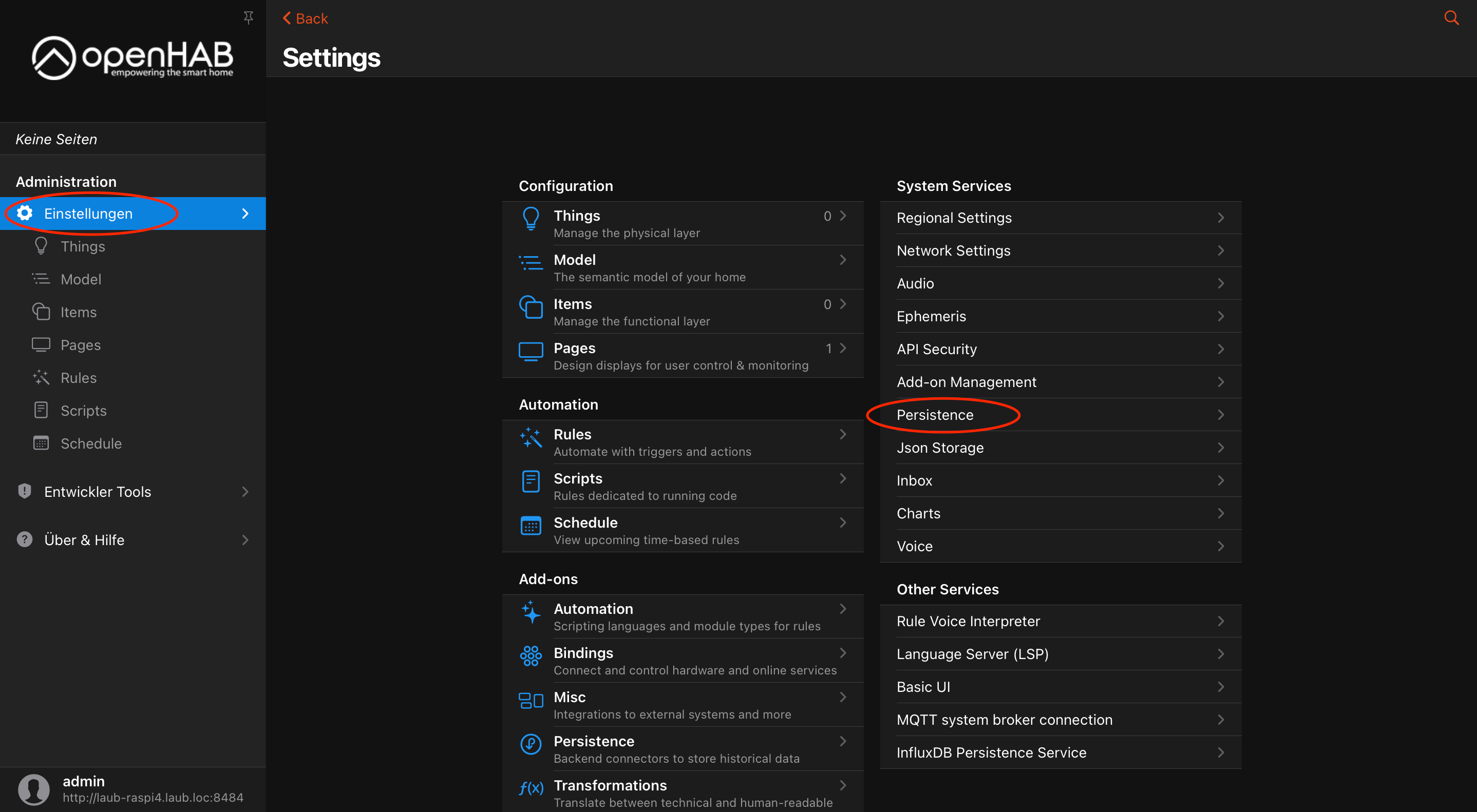Click the Bindings icon under Add-ons
This screenshot has width=1477, height=812.
tap(531, 655)
